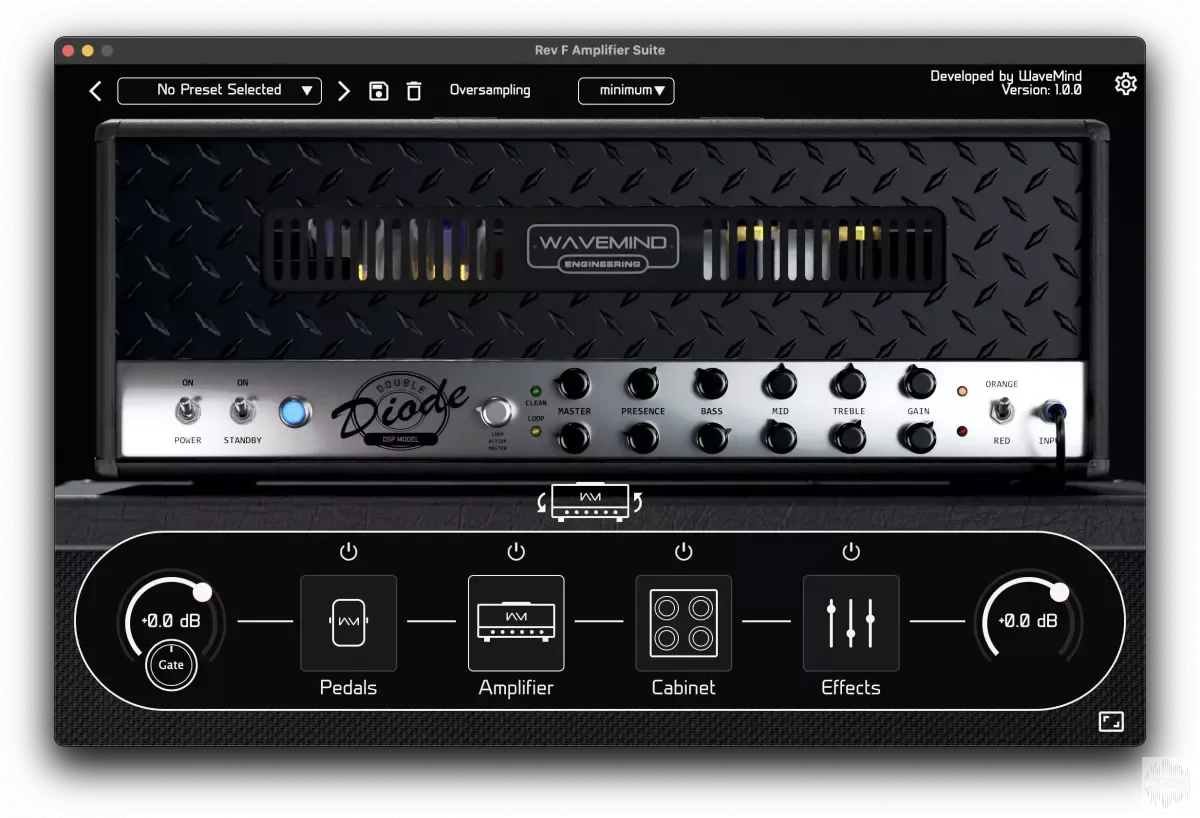The height and width of the screenshot is (818, 1200).
Task: Click the Developed by WaveMind text
Action: click(x=1006, y=76)
